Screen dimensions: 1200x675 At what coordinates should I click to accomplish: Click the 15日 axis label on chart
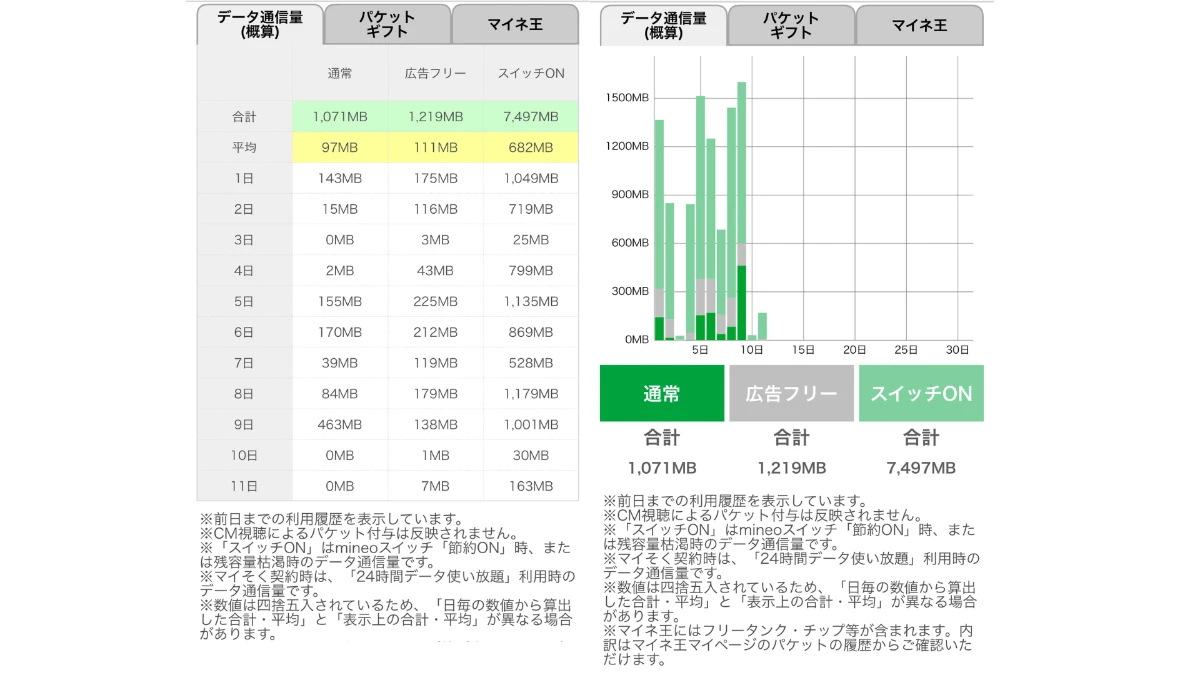point(803,350)
